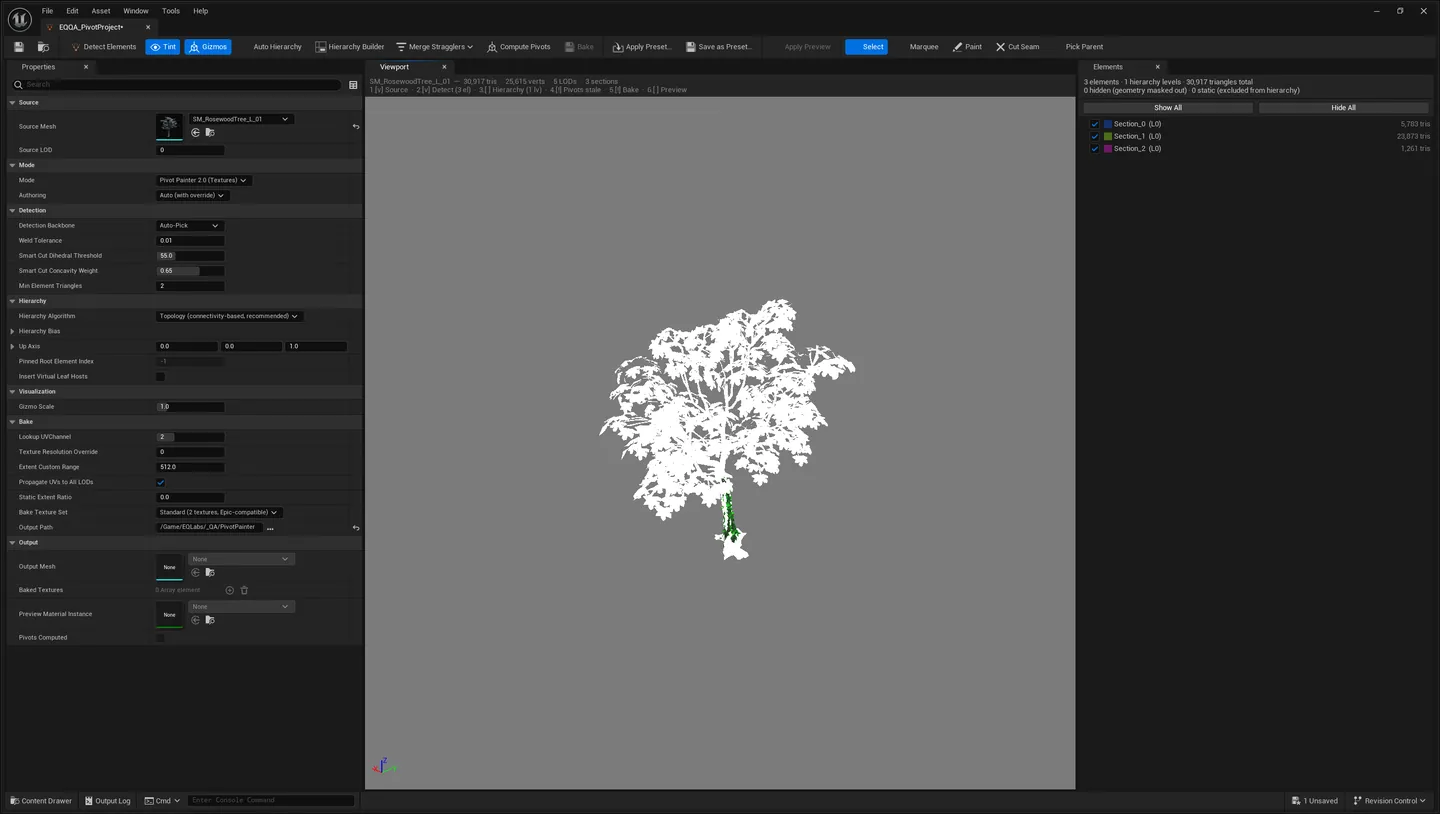
Task: Click Auto Hierarchy in the toolbar
Action: (277, 47)
